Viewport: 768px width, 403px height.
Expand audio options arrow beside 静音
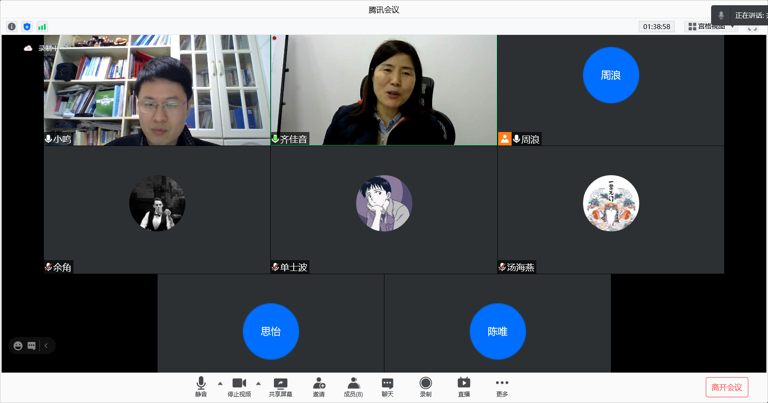tap(220, 383)
